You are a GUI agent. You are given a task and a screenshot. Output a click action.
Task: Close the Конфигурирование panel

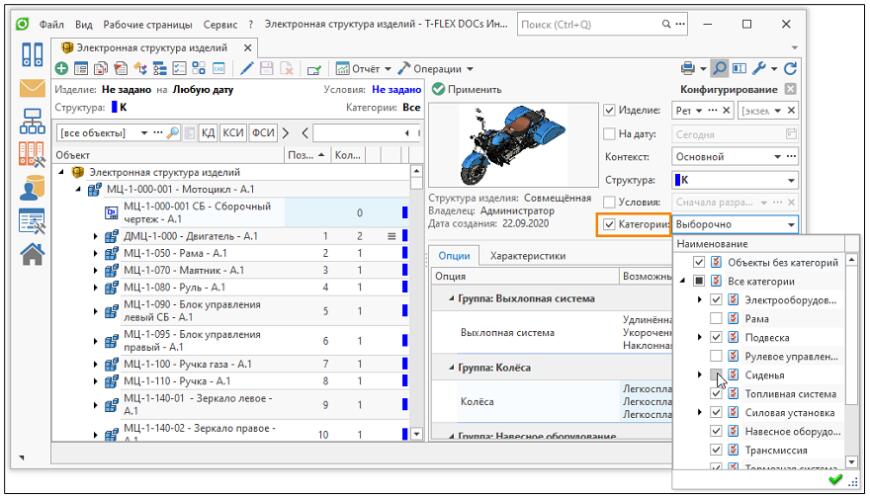pyautogui.click(x=791, y=89)
